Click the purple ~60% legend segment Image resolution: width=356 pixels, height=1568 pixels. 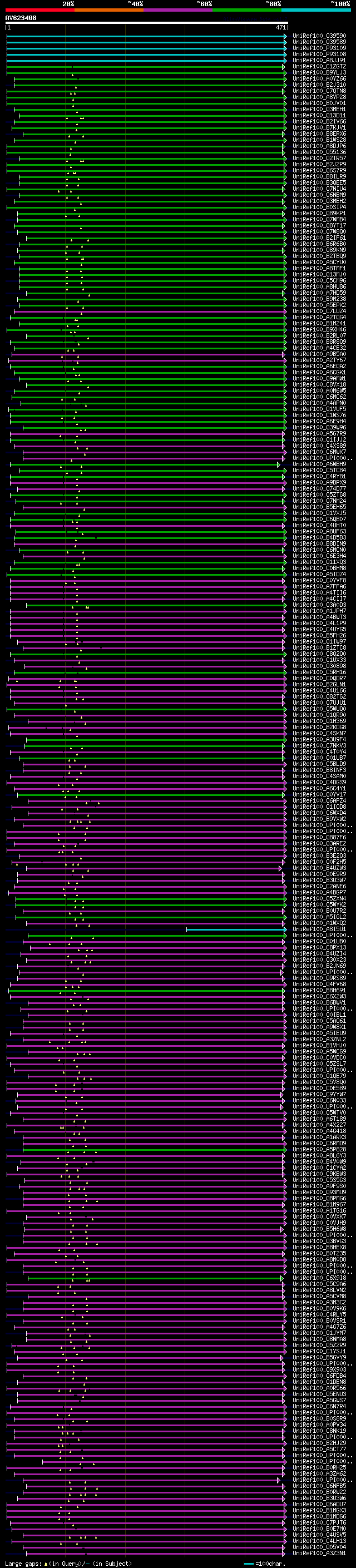[179, 10]
